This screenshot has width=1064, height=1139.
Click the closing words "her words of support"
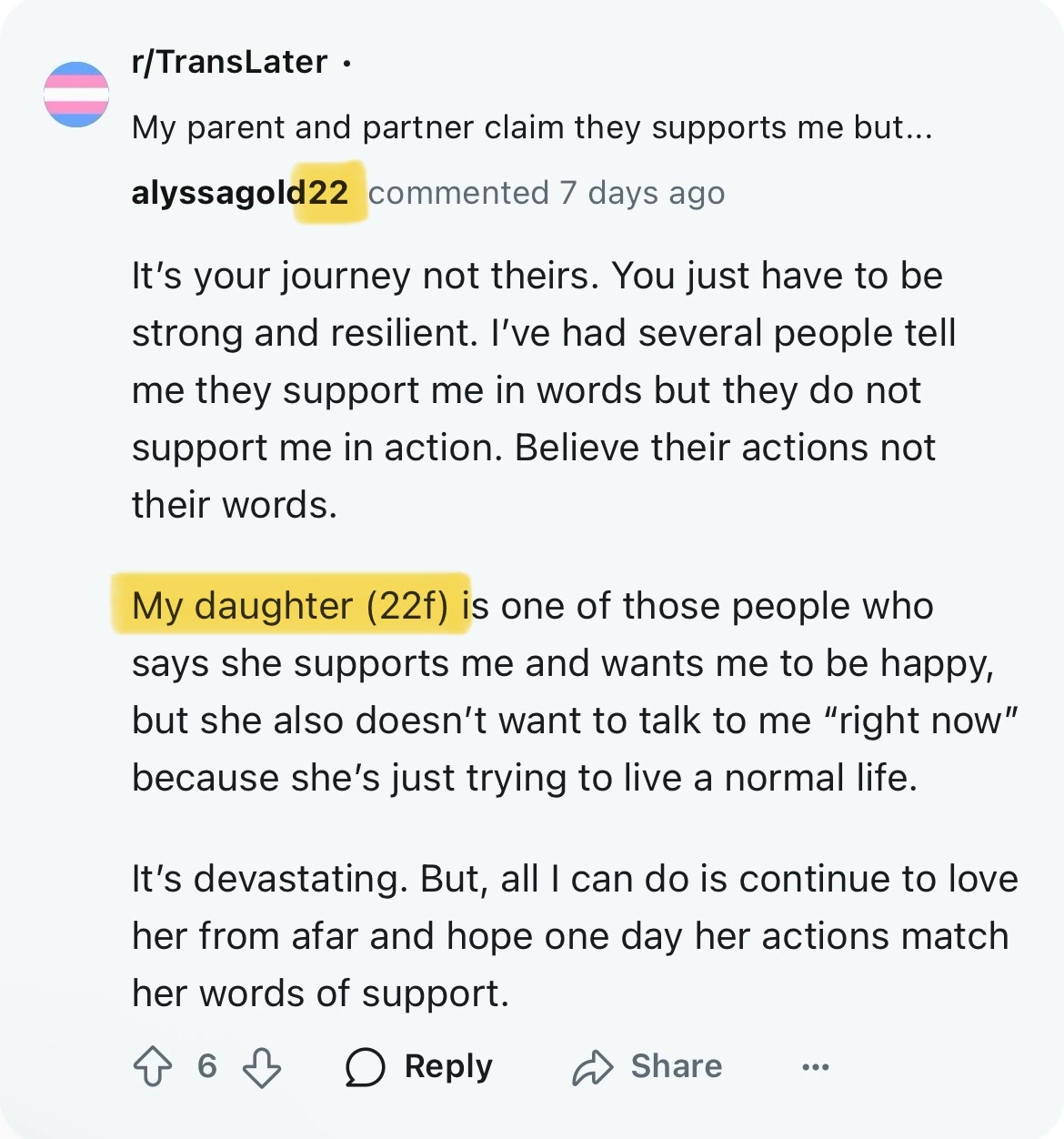tap(320, 993)
